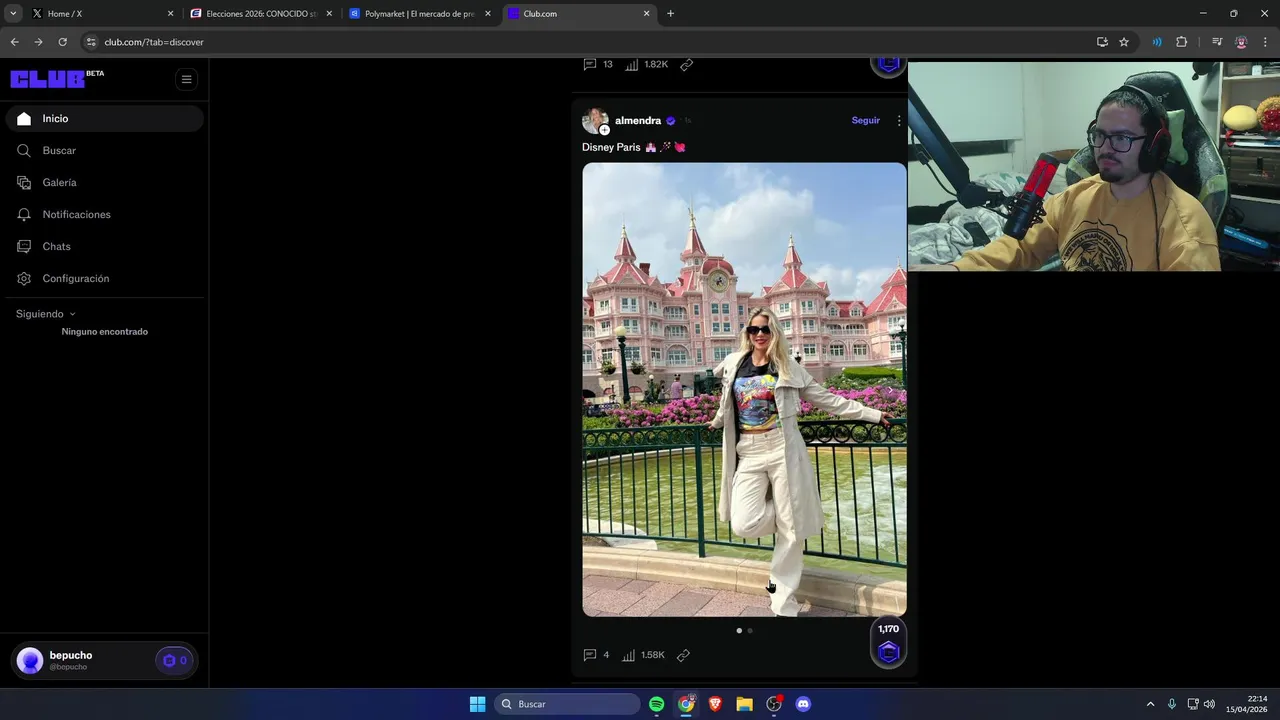Open comments on previous post with 13
The height and width of the screenshot is (720, 1280).
coord(598,64)
